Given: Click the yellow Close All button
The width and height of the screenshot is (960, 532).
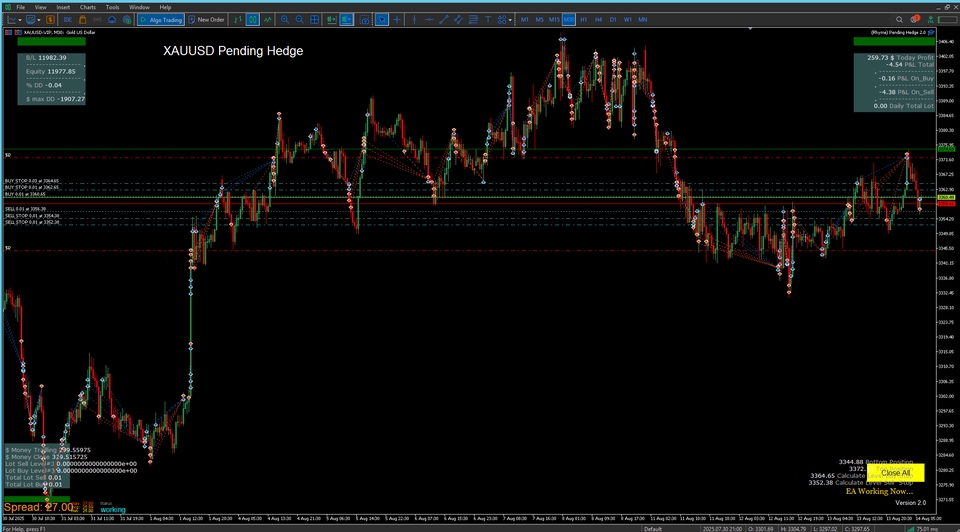Looking at the screenshot, I should coord(895,472).
